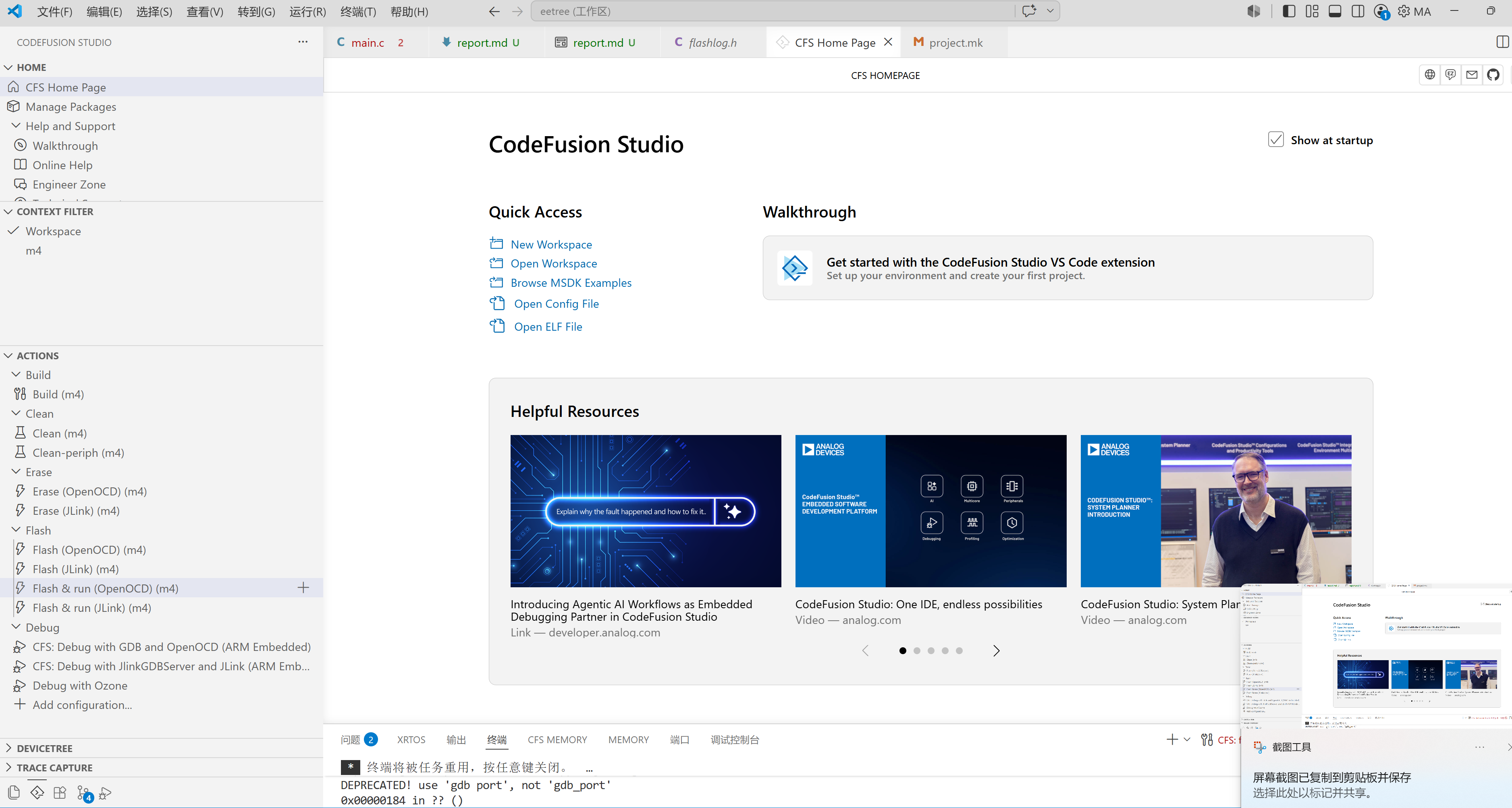The width and height of the screenshot is (1512, 808).
Task: Toggle the primary side bar layout button
Action: click(1289, 11)
